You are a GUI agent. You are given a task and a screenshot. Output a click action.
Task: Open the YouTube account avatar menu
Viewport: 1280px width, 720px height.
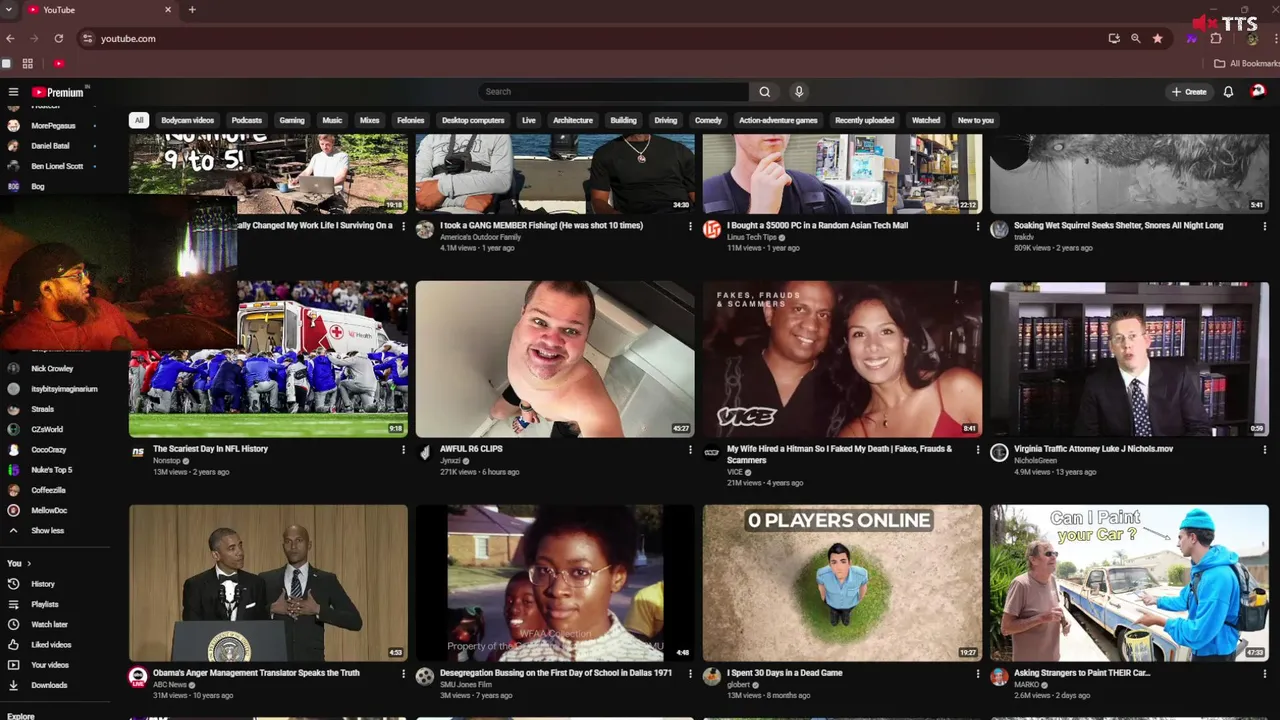tap(1258, 91)
